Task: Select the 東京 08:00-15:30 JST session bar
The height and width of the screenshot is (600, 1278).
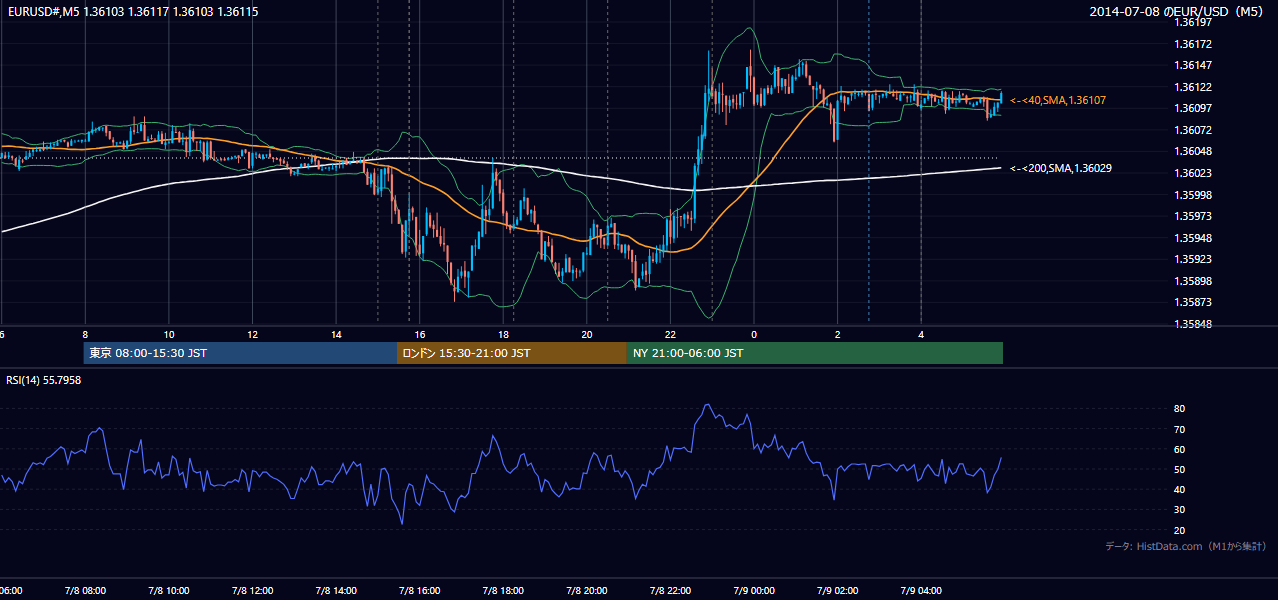Action: pyautogui.click(x=240, y=353)
